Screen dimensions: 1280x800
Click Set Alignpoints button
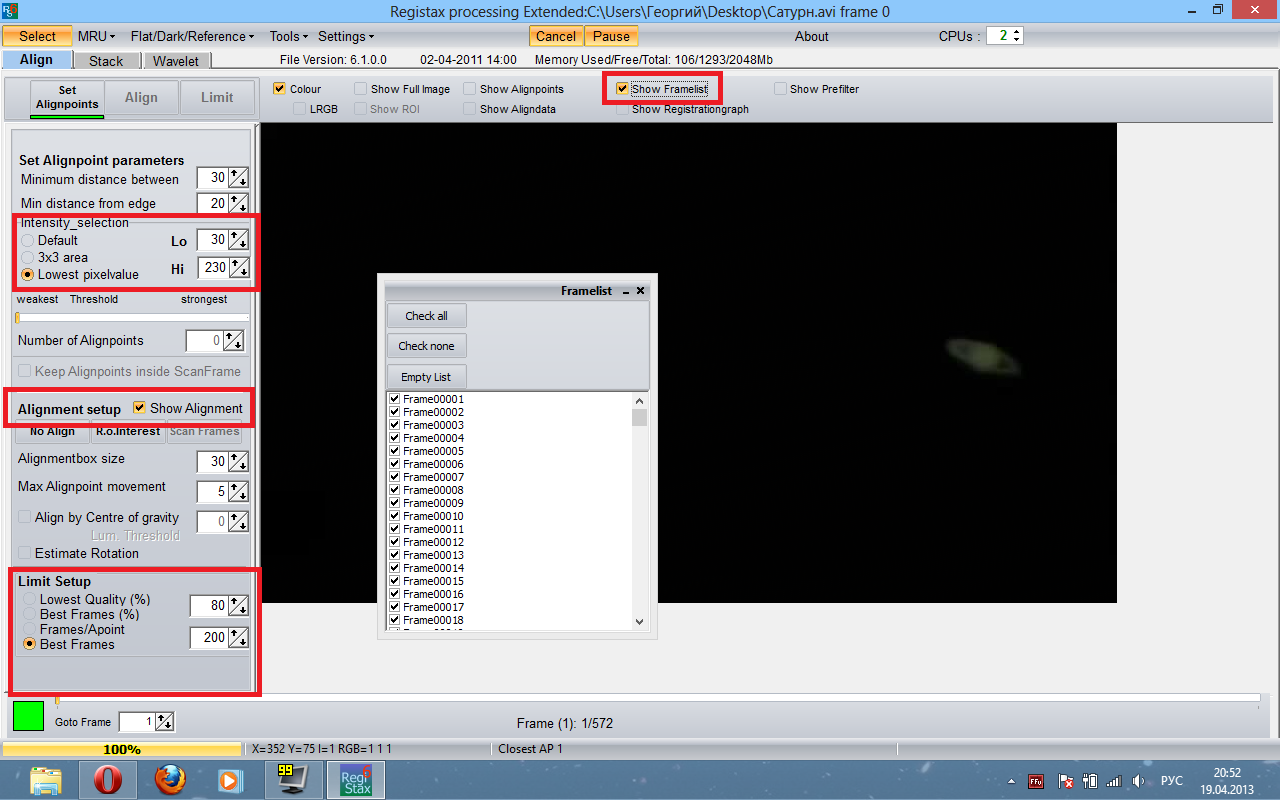click(67, 97)
